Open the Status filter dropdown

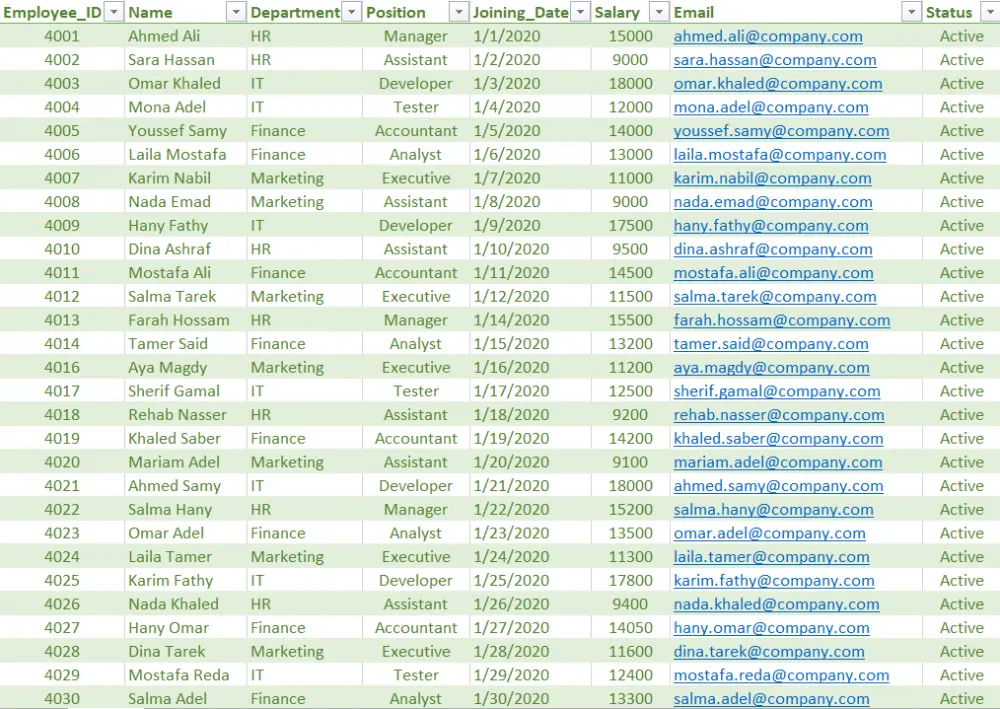[x=991, y=12]
